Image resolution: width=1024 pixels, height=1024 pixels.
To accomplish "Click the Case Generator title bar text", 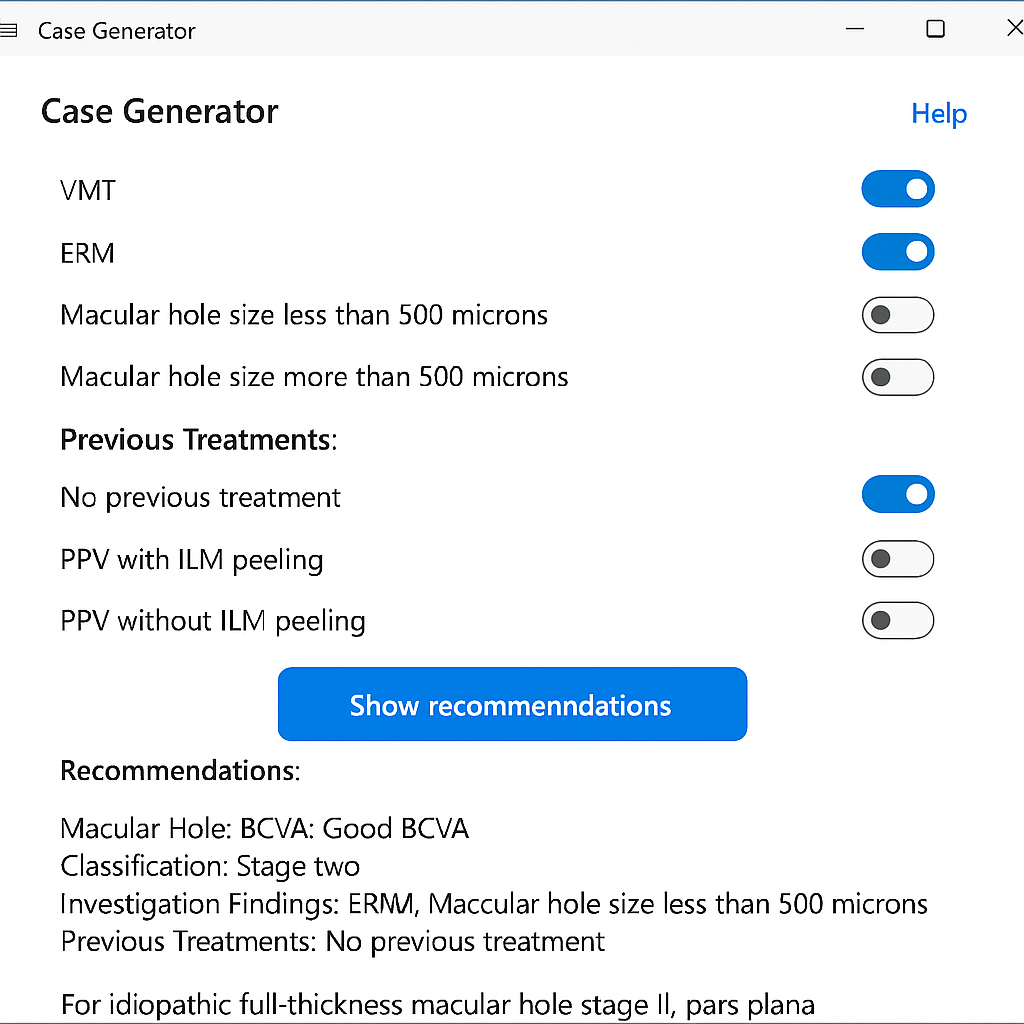I will pos(116,31).
